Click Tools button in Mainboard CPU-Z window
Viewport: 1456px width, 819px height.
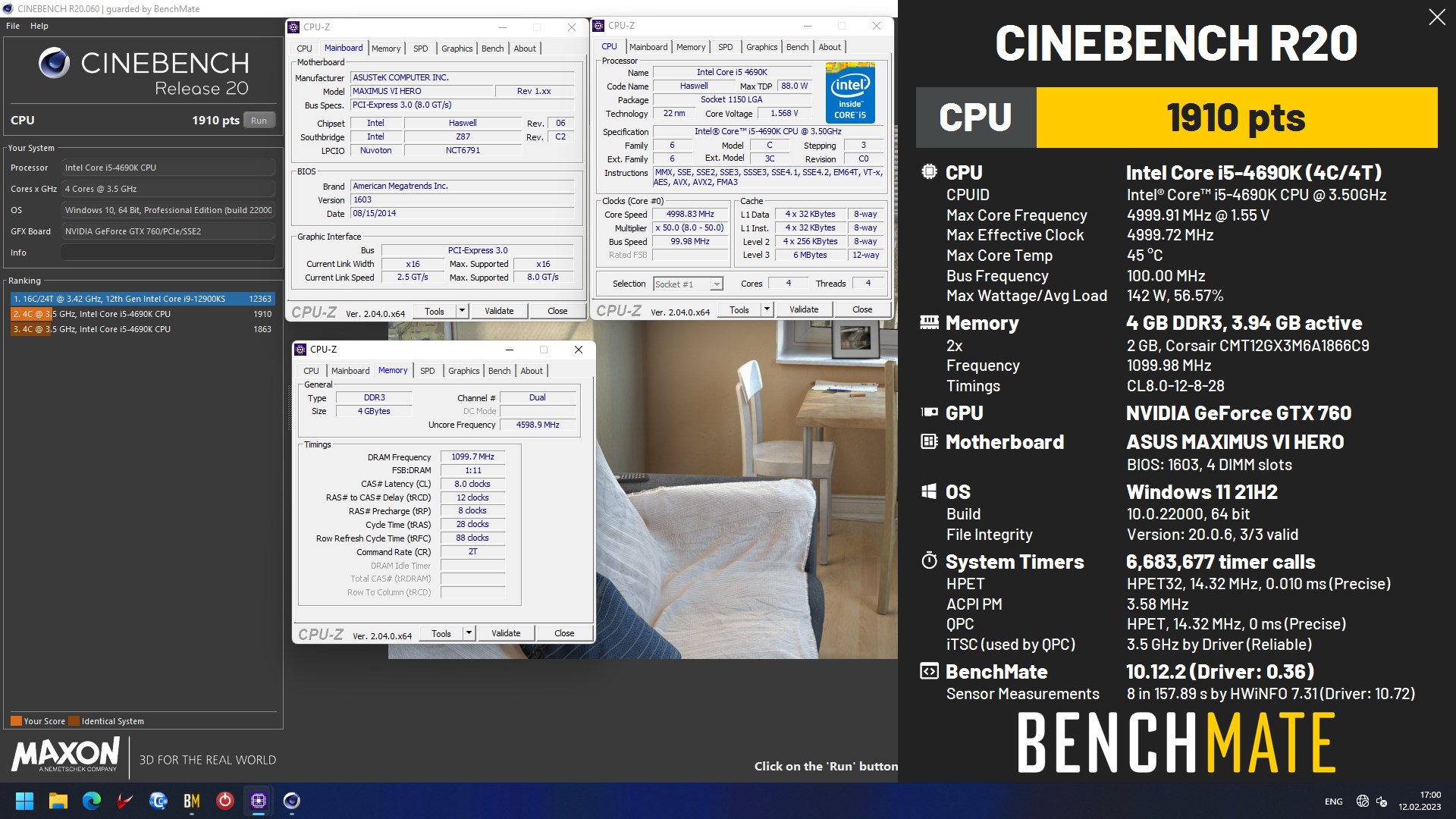435,311
